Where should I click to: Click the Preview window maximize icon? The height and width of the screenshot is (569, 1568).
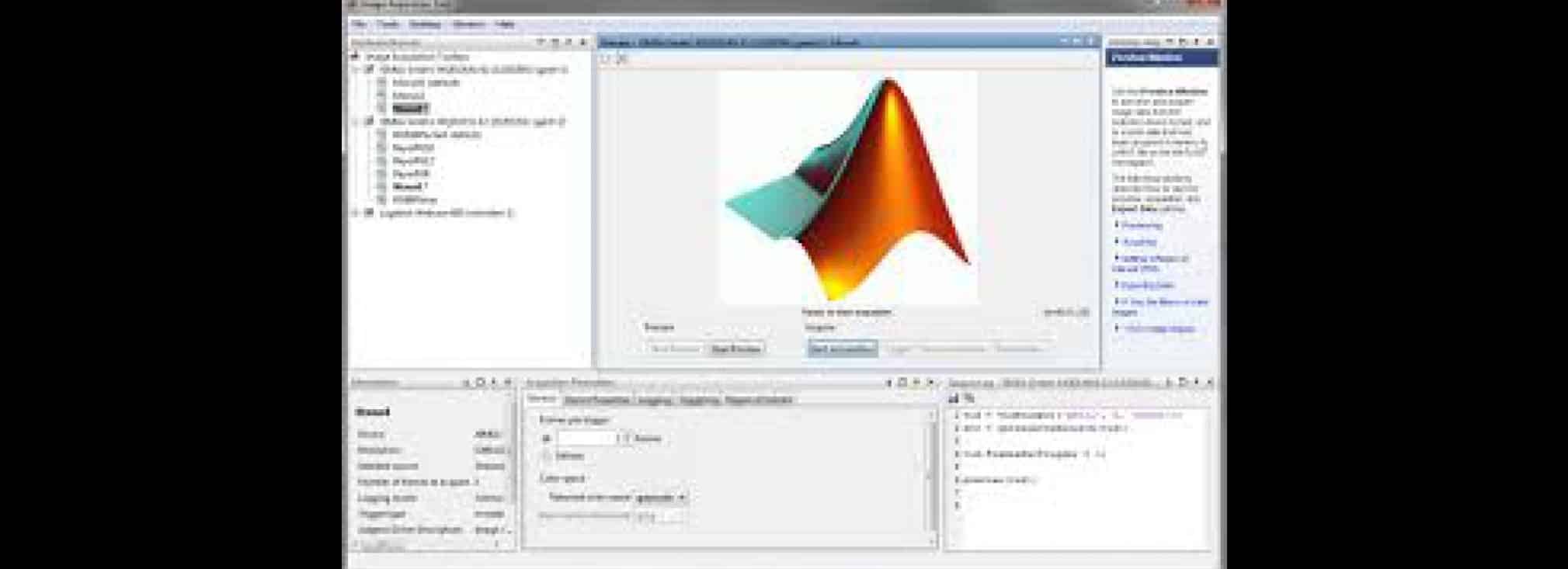click(1077, 41)
